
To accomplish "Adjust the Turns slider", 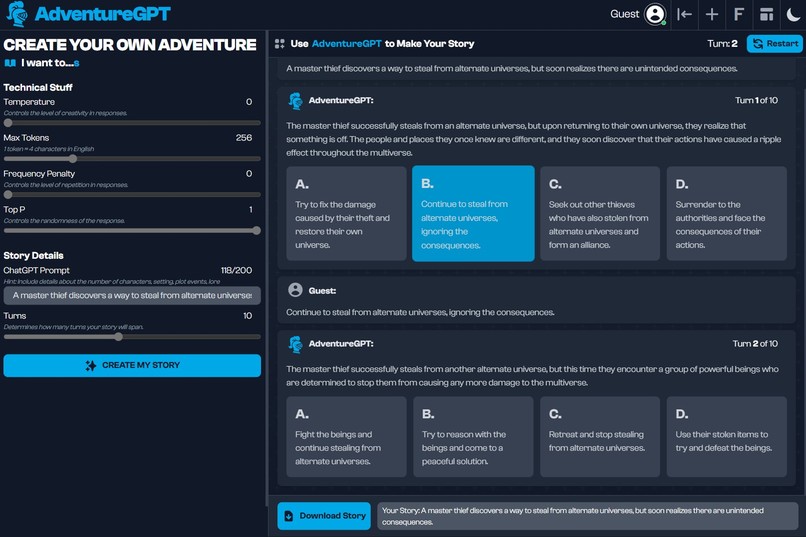I will click(132, 337).
